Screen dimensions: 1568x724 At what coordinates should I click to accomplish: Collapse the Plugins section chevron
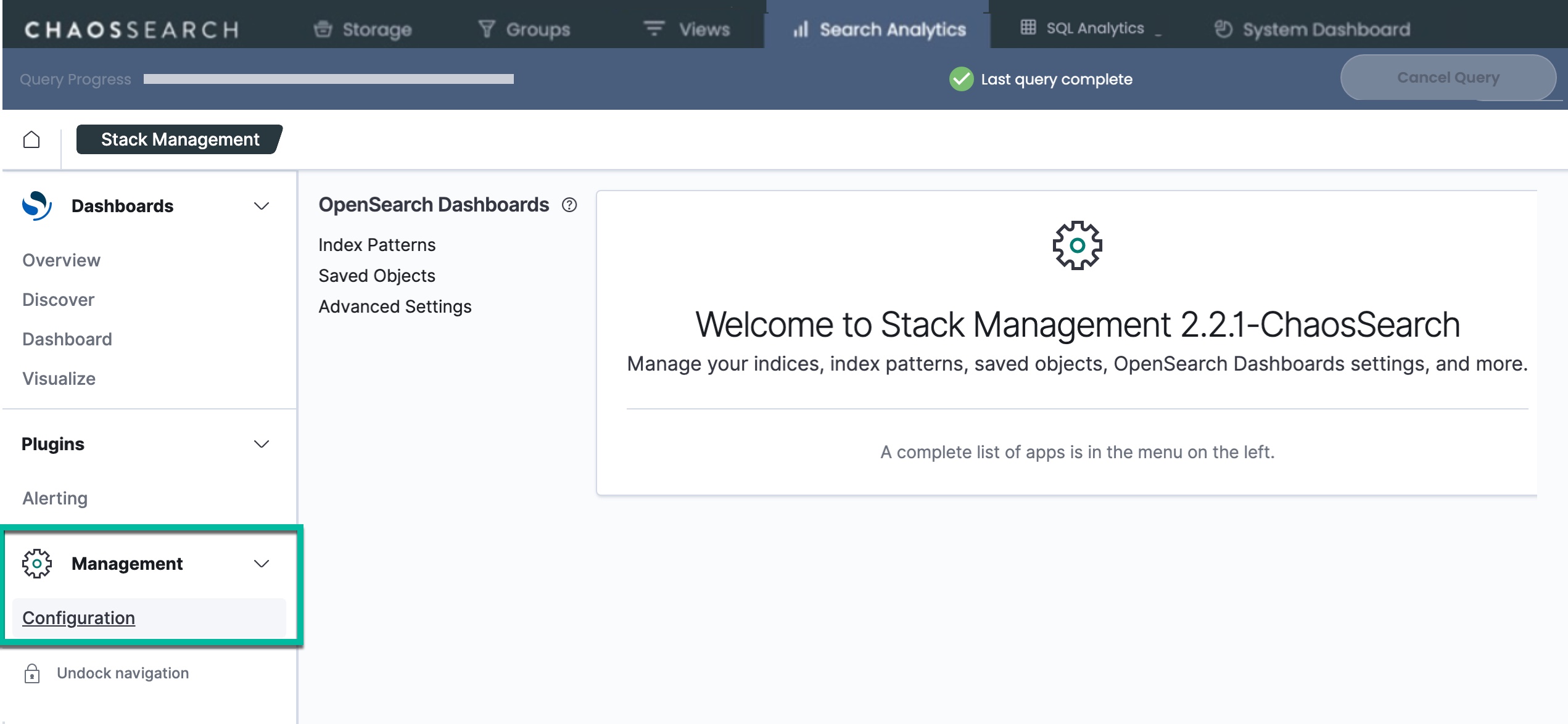click(262, 444)
